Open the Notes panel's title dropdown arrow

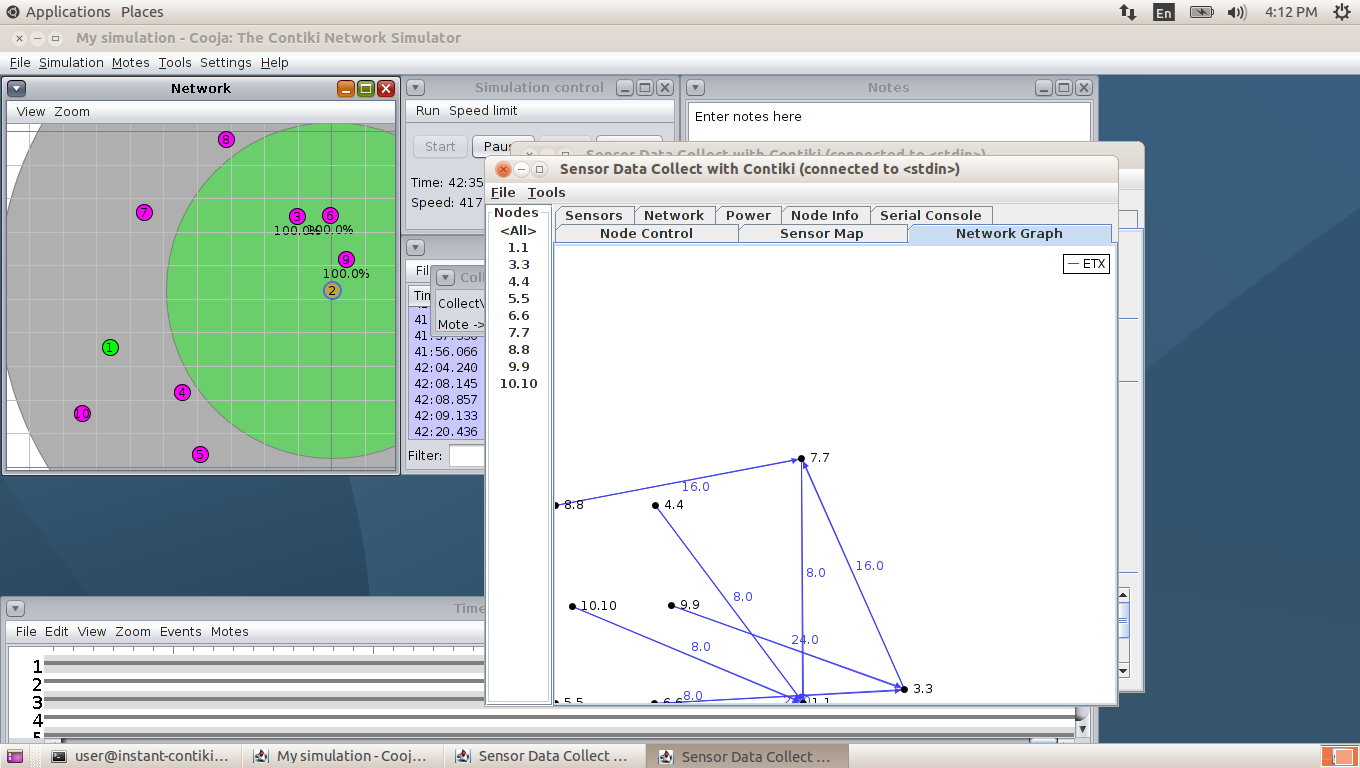click(x=696, y=88)
